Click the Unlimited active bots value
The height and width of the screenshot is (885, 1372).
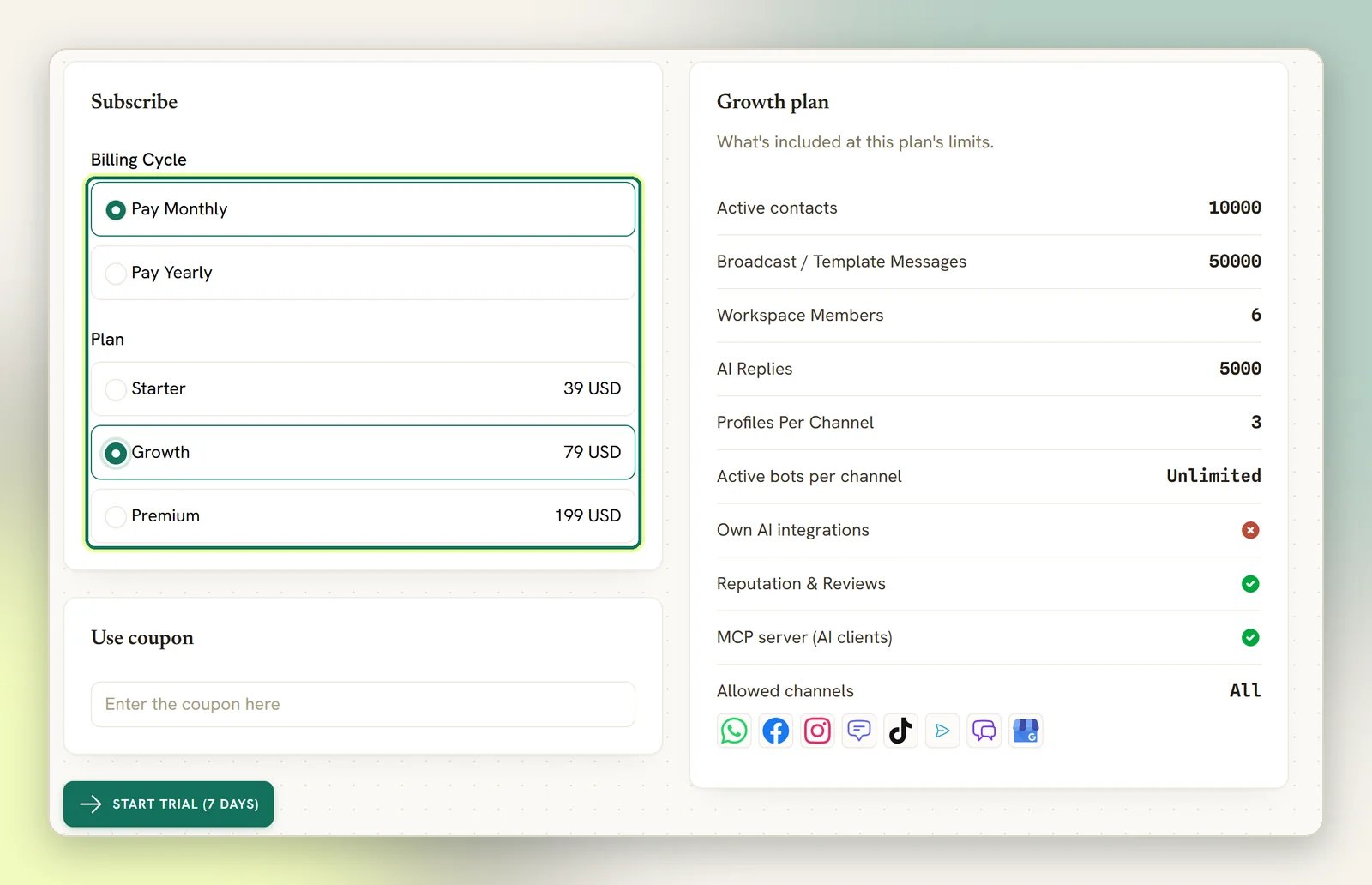1213,476
